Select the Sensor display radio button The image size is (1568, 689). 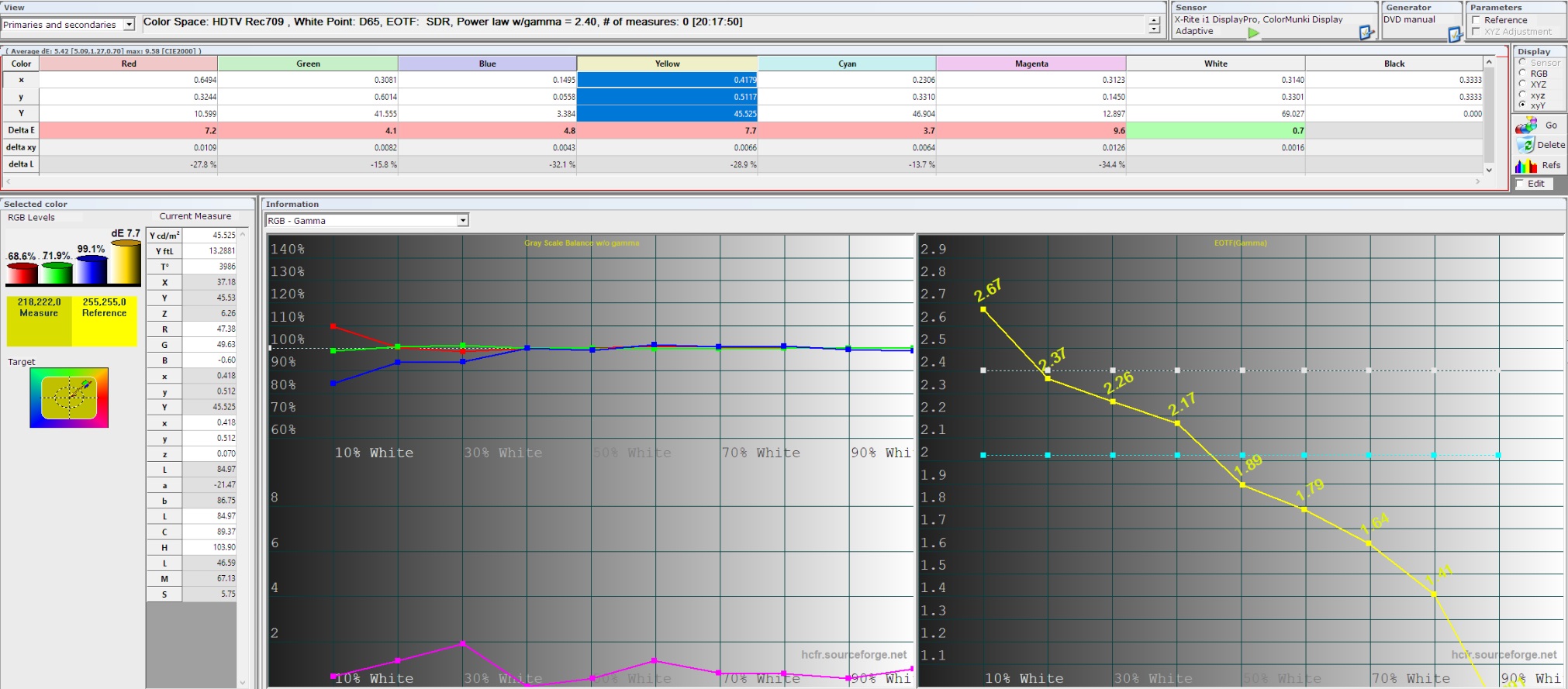click(1522, 62)
